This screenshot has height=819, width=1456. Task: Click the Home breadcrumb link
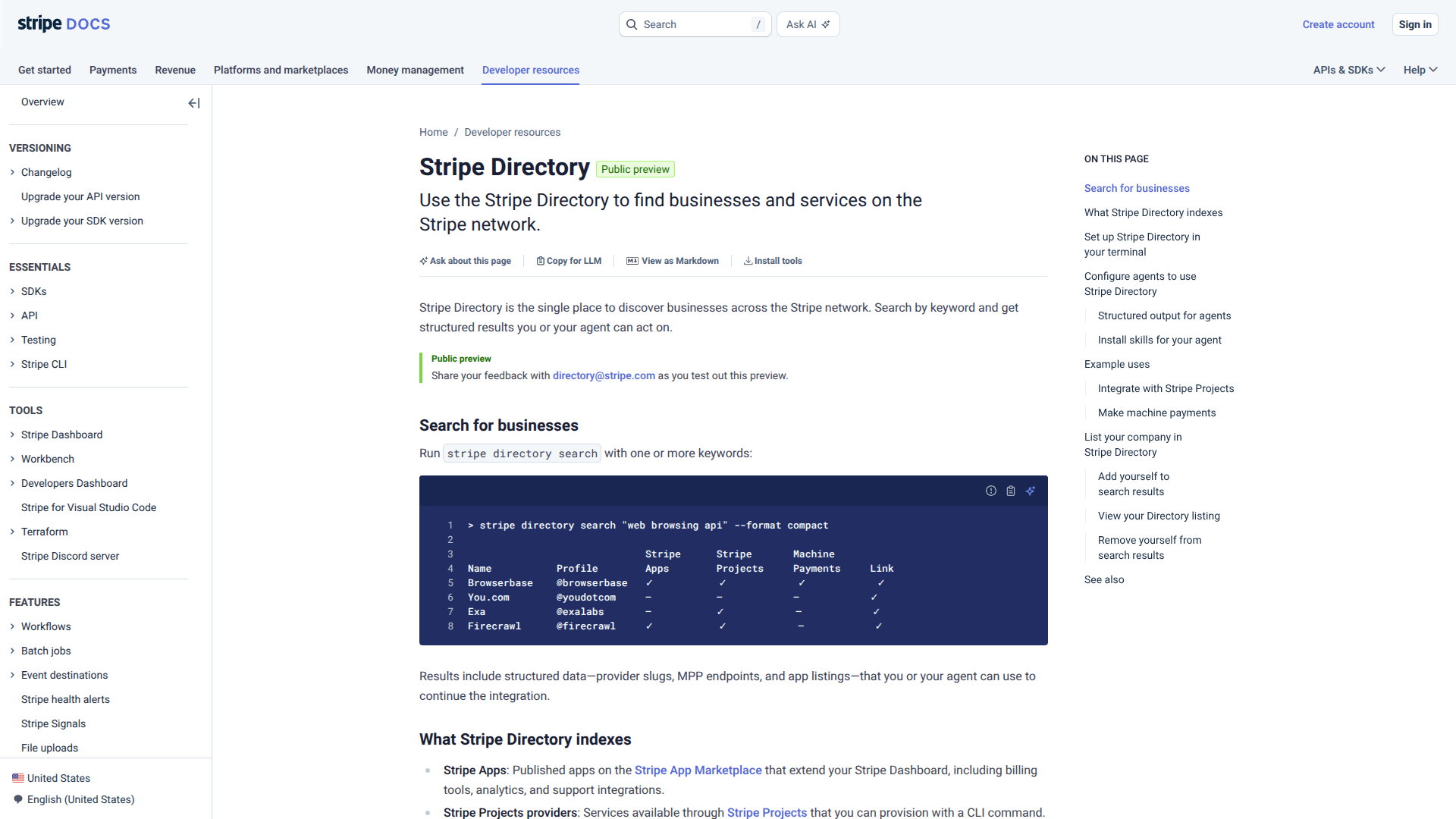coord(434,132)
